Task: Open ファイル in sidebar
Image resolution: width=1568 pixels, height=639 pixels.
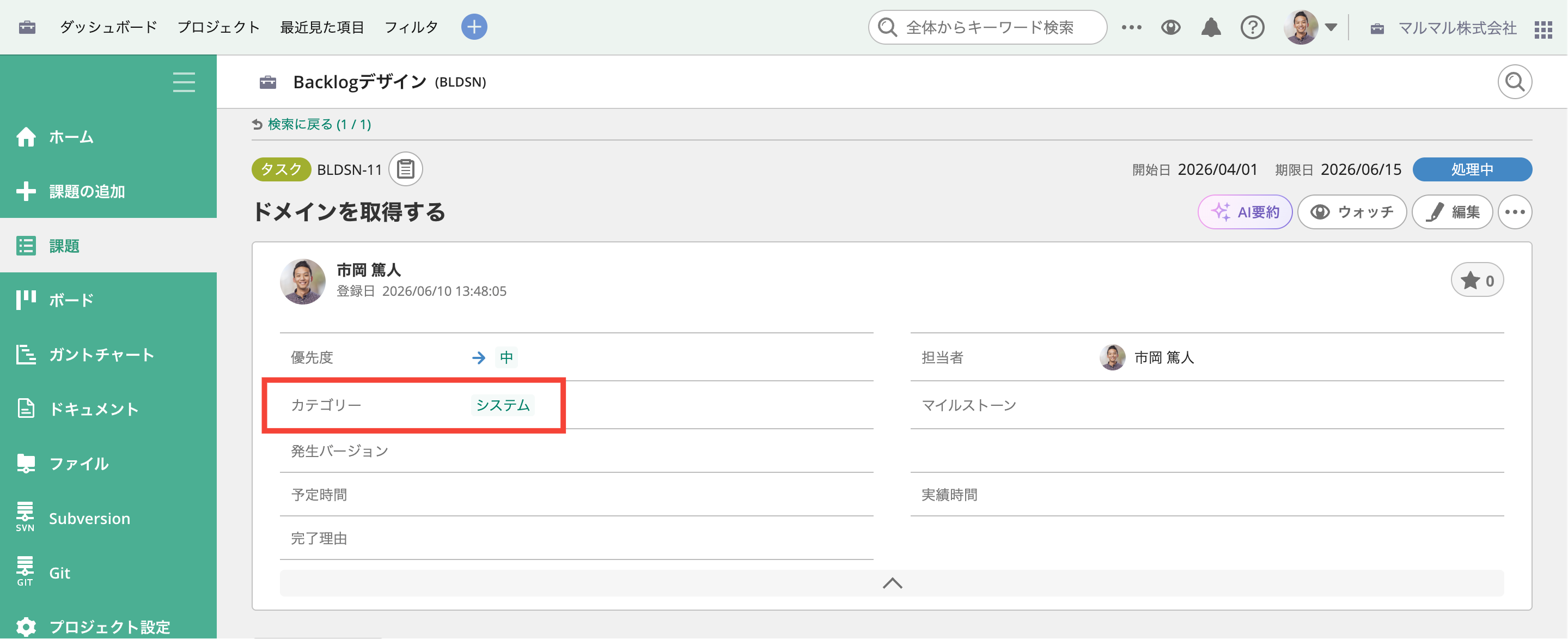Action: pos(108,464)
